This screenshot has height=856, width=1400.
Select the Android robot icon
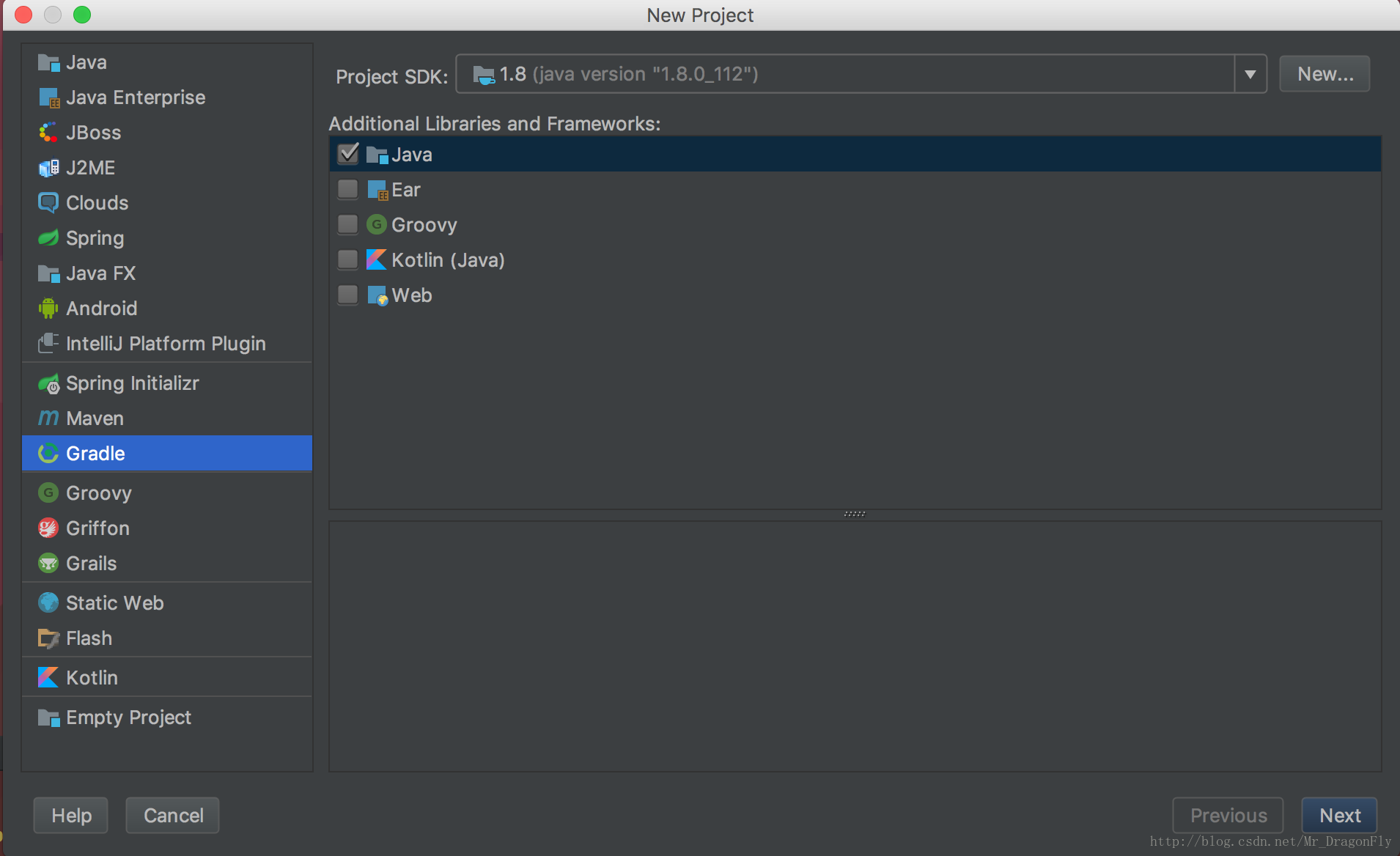(48, 309)
